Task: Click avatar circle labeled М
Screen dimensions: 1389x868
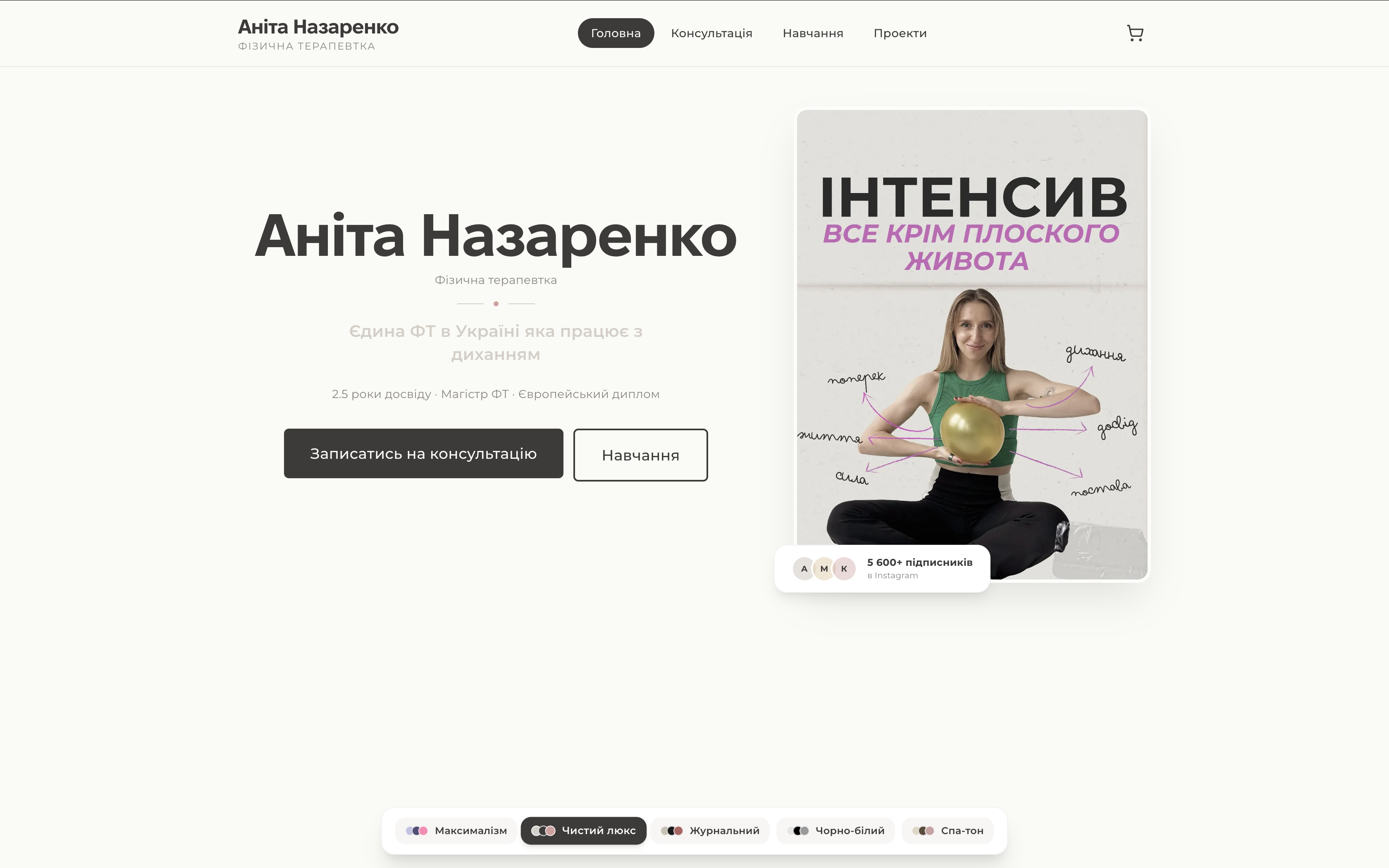Action: click(824, 569)
